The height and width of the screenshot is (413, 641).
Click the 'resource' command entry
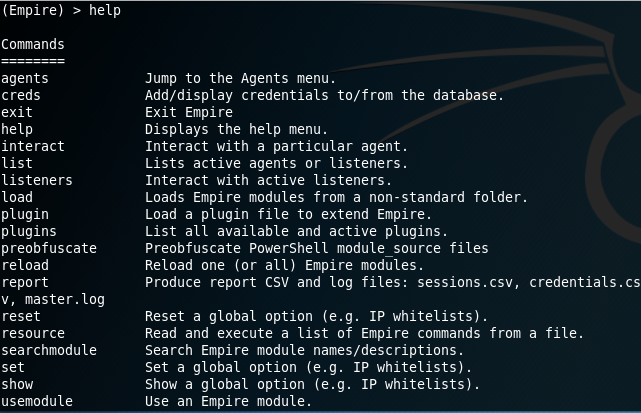point(33,333)
